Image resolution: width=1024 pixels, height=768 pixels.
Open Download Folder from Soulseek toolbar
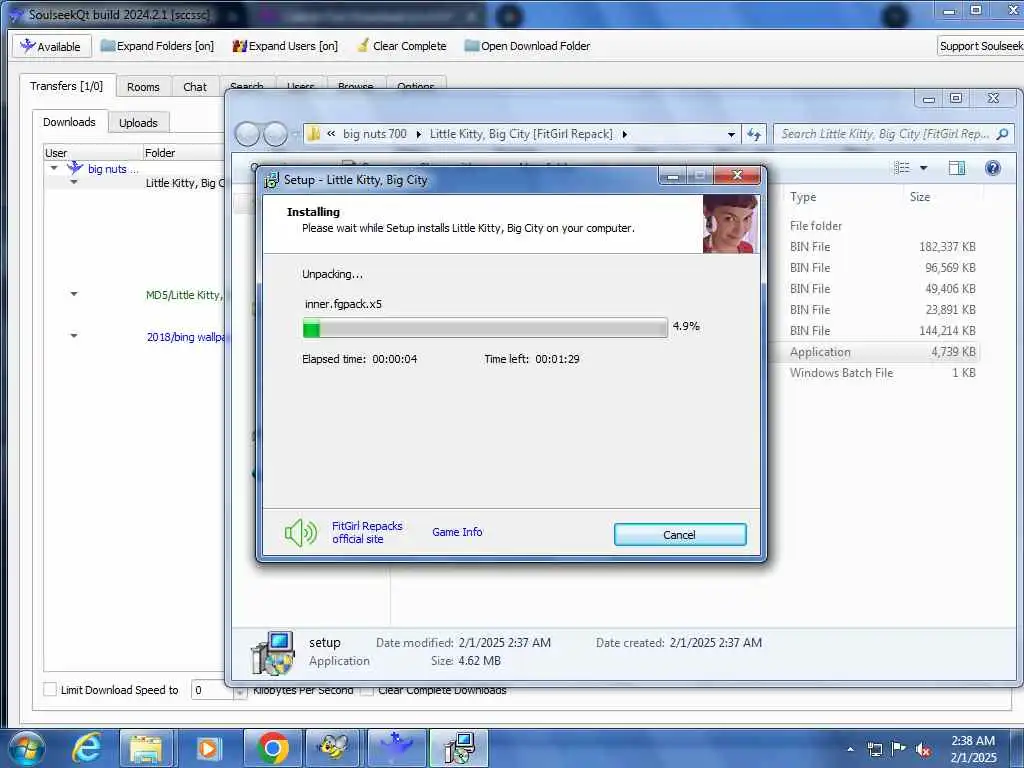coord(527,46)
